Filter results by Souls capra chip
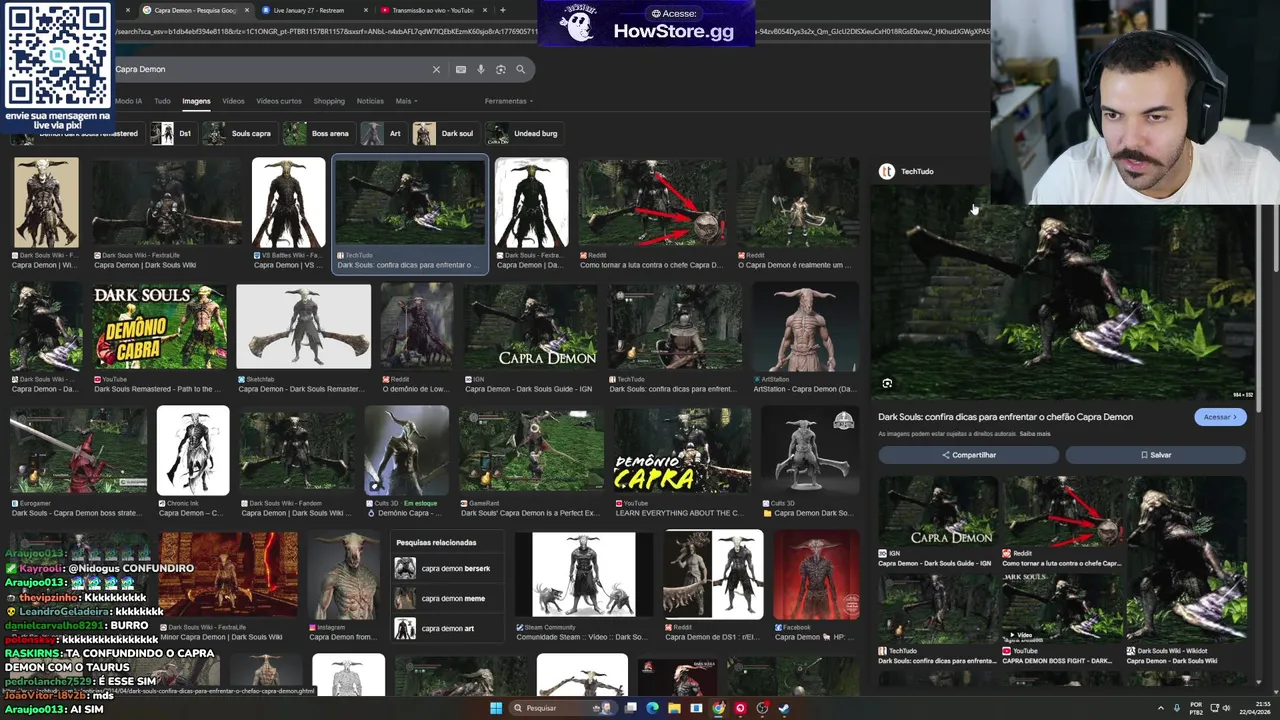1280x720 pixels. 238,133
